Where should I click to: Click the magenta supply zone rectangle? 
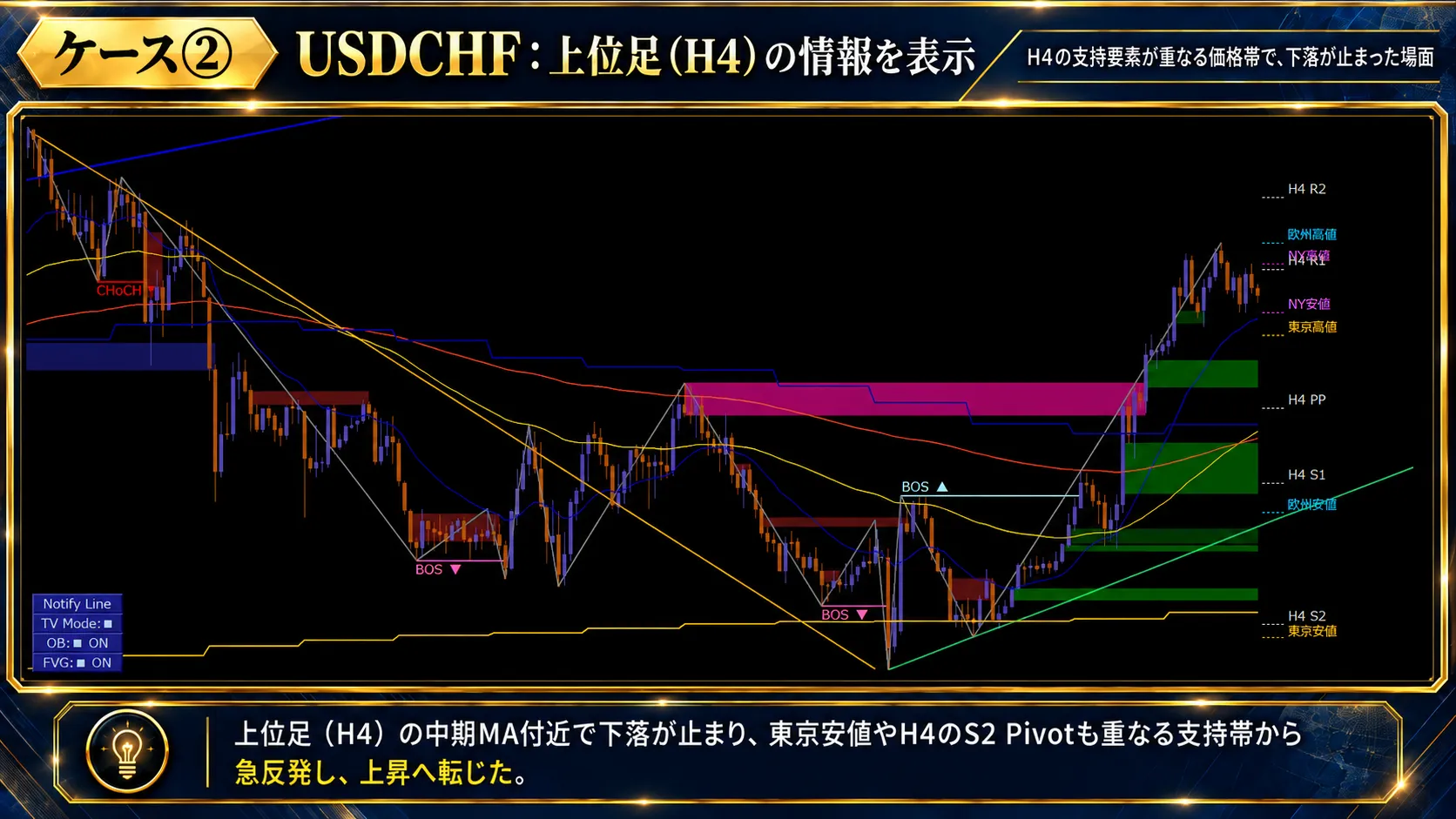[914, 399]
